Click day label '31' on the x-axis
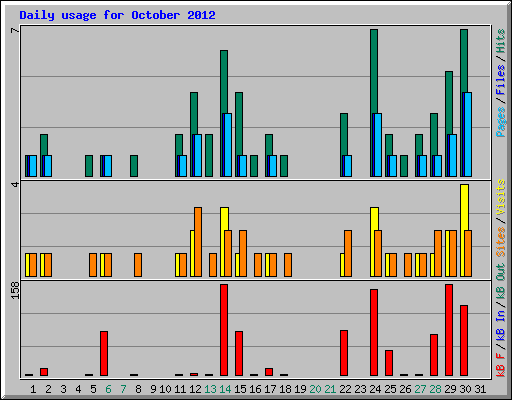Image resolution: width=512 pixels, height=400 pixels. pyautogui.click(x=480, y=389)
